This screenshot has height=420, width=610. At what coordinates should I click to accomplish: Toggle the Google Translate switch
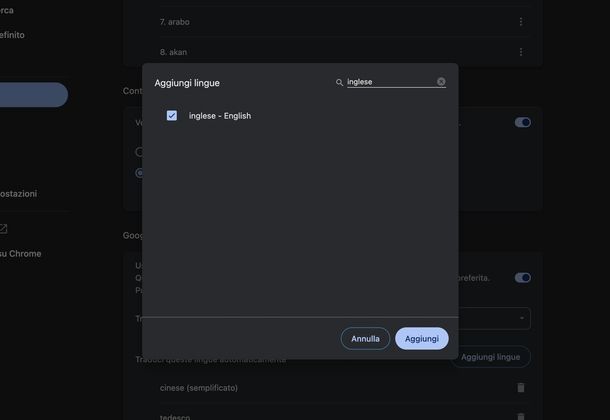(x=522, y=278)
